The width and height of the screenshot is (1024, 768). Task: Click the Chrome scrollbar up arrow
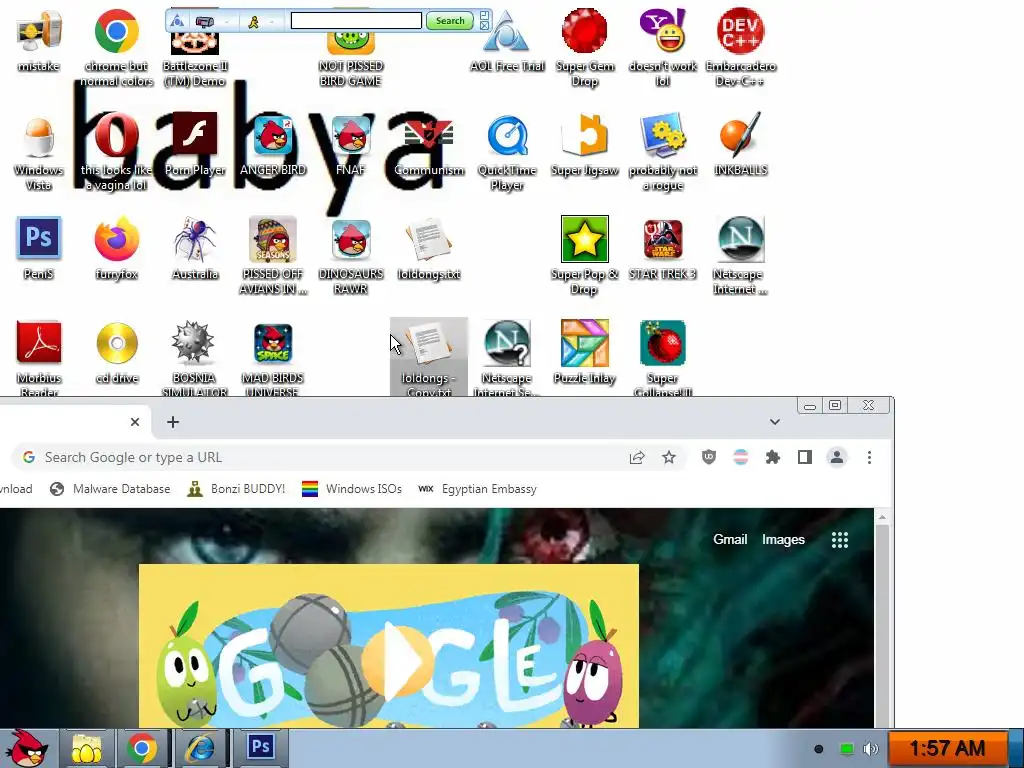coord(882,517)
